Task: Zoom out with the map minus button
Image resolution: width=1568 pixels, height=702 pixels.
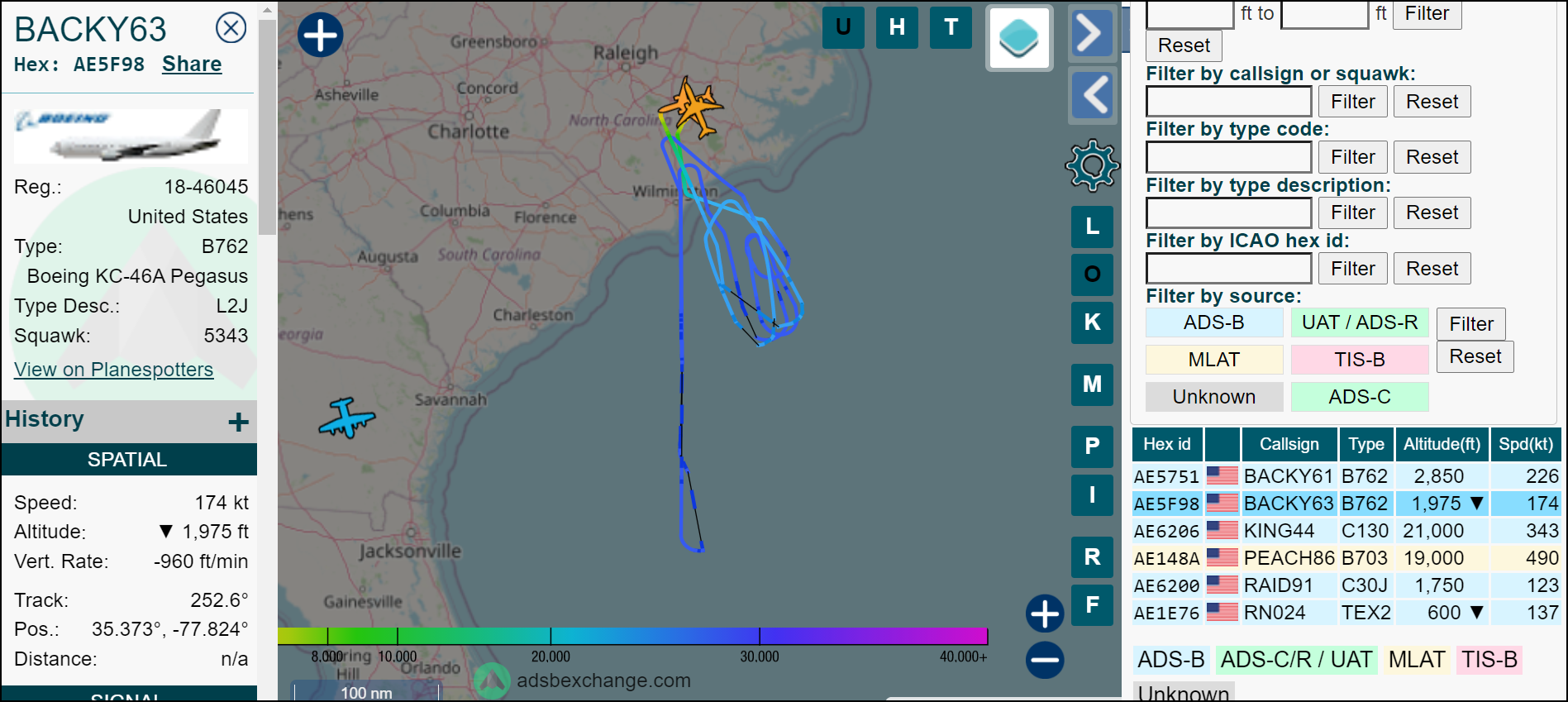Action: 1045,660
